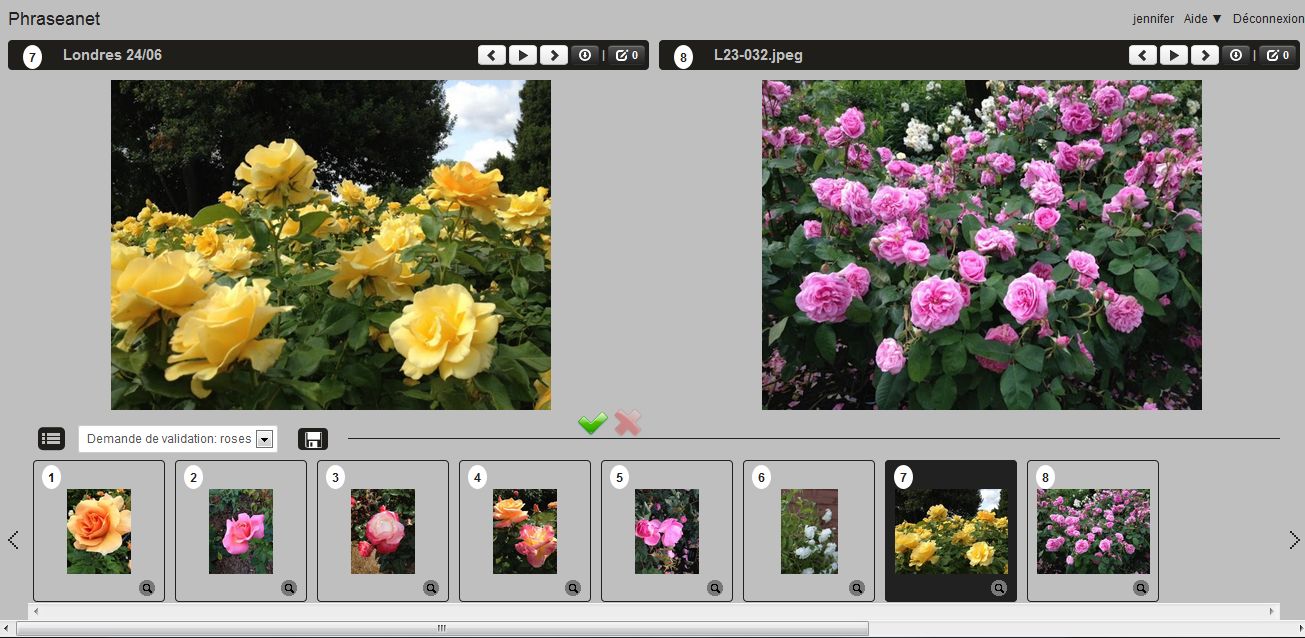Image resolution: width=1305 pixels, height=638 pixels.
Task: Click magnifier icon on thumbnail 7
Action: coord(999,588)
